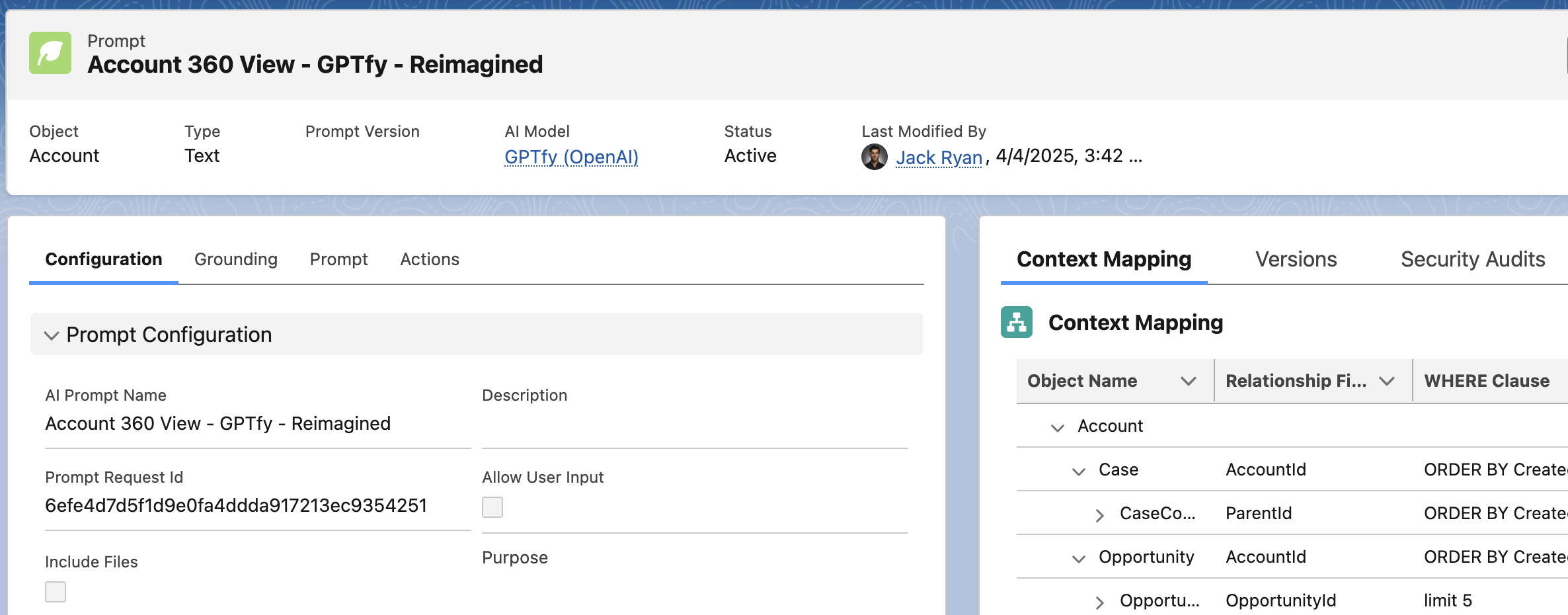Switch to the Grounding tab
Viewport: 1568px width, 615px height.
click(236, 259)
